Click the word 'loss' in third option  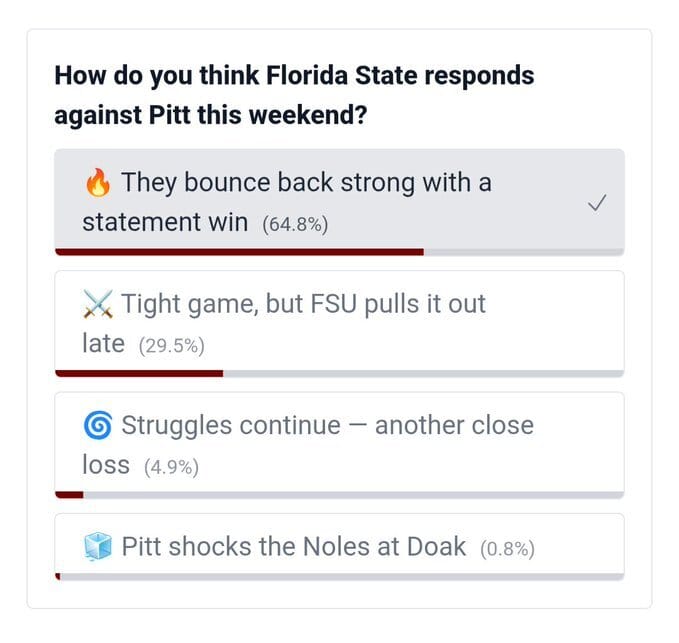(x=106, y=465)
